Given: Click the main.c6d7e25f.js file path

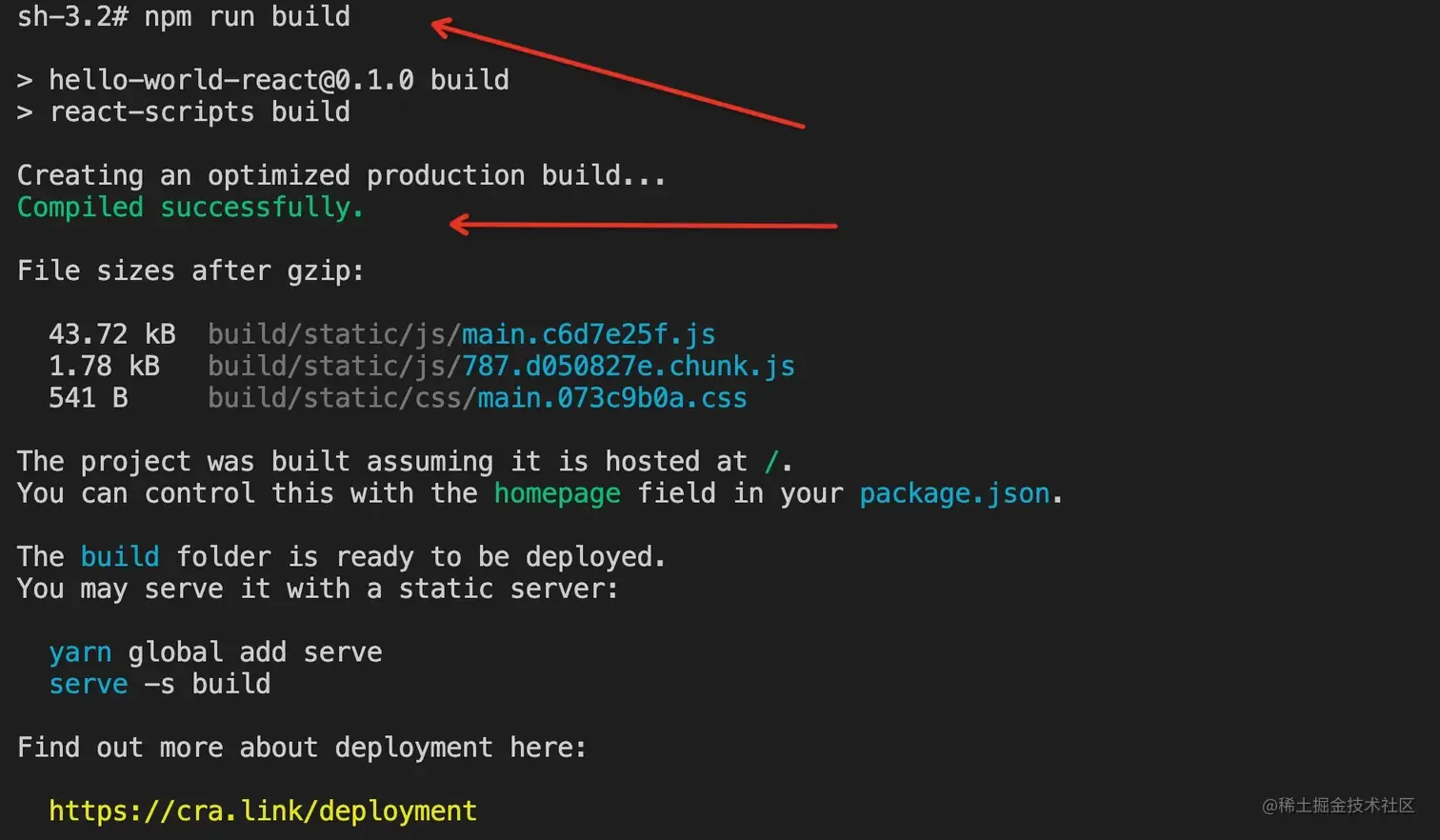Looking at the screenshot, I should [x=462, y=334].
